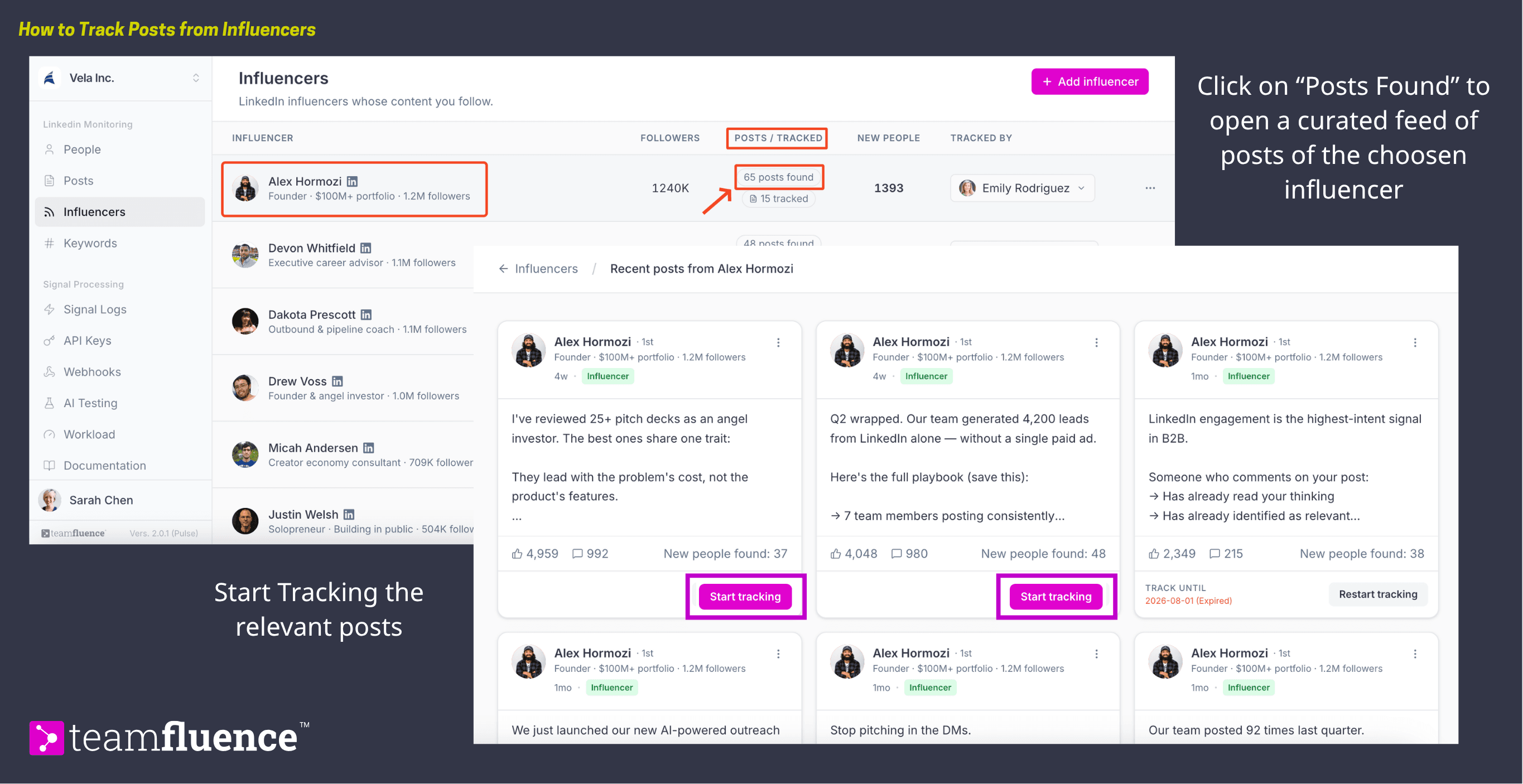The image size is (1523, 784).
Task: Click the 1240K followers value
Action: point(671,188)
